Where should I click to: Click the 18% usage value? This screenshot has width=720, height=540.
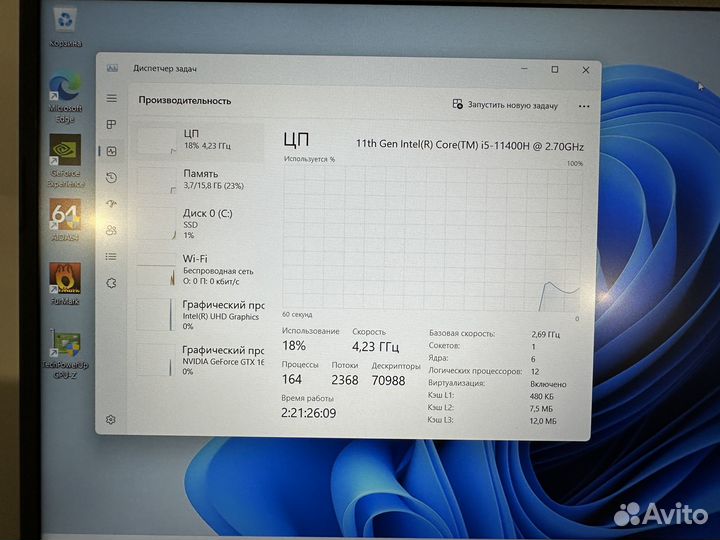(294, 345)
